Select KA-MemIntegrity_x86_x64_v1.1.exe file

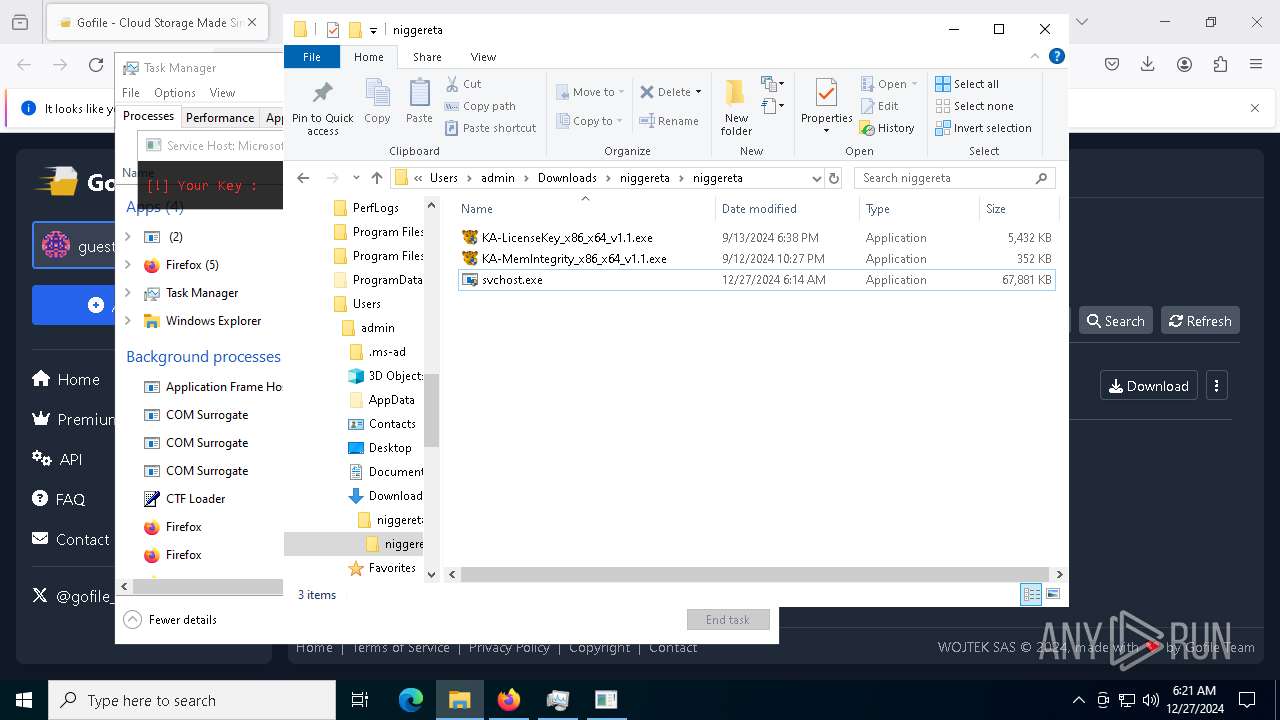pyautogui.click(x=756, y=259)
